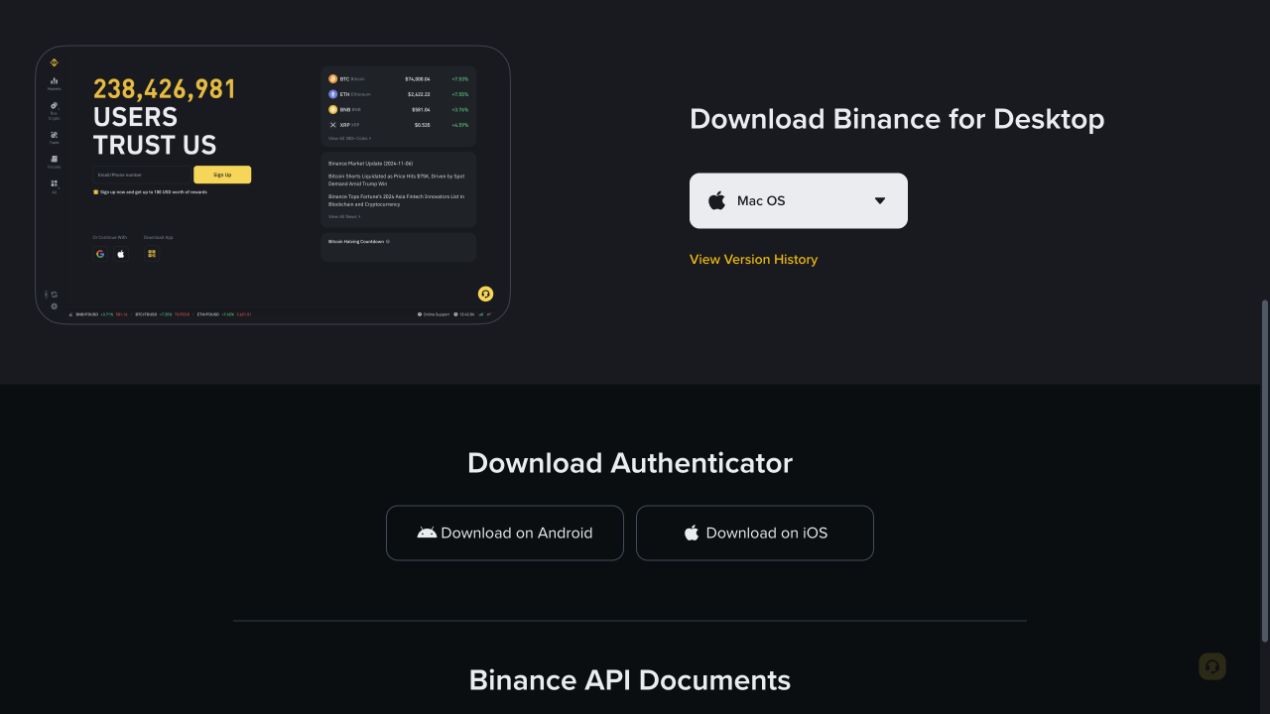1270x714 pixels.
Task: Click the Download on iOS button
Action: point(755,533)
